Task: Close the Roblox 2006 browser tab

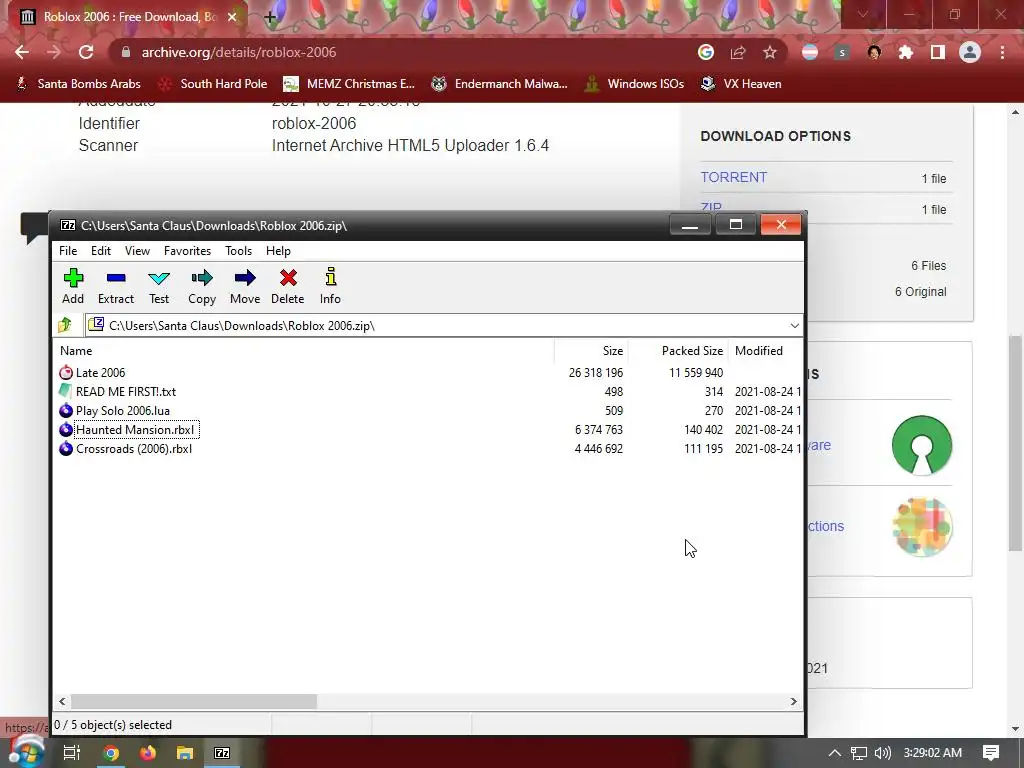Action: click(232, 17)
